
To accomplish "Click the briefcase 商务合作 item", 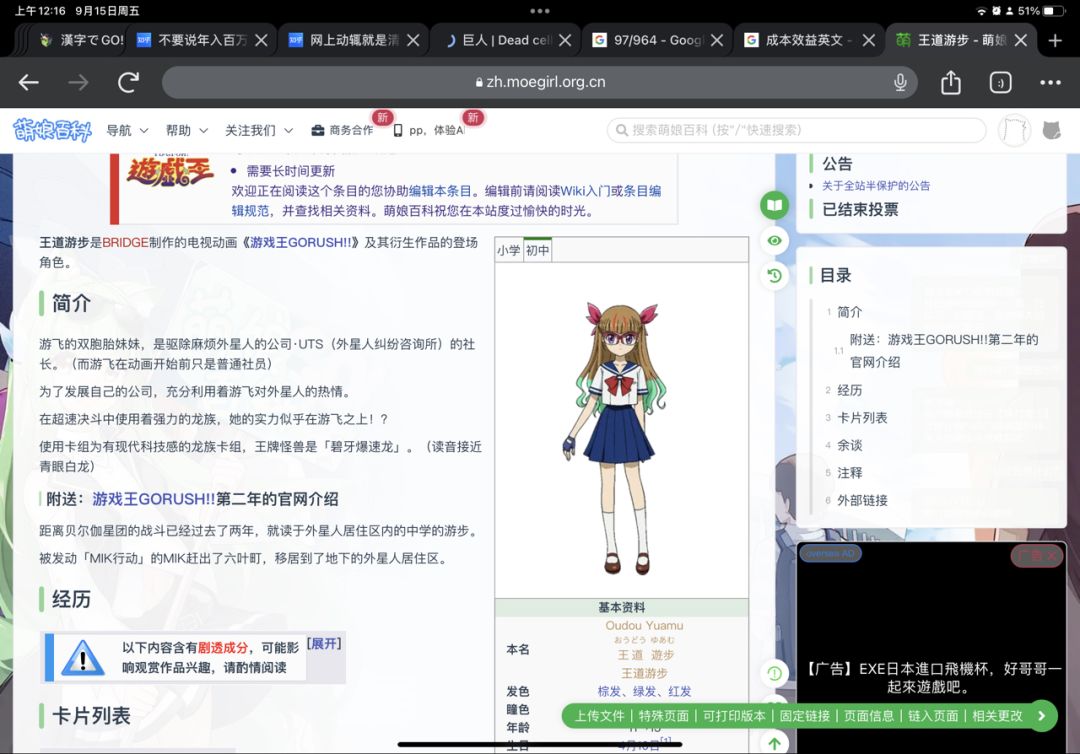I will pos(342,130).
